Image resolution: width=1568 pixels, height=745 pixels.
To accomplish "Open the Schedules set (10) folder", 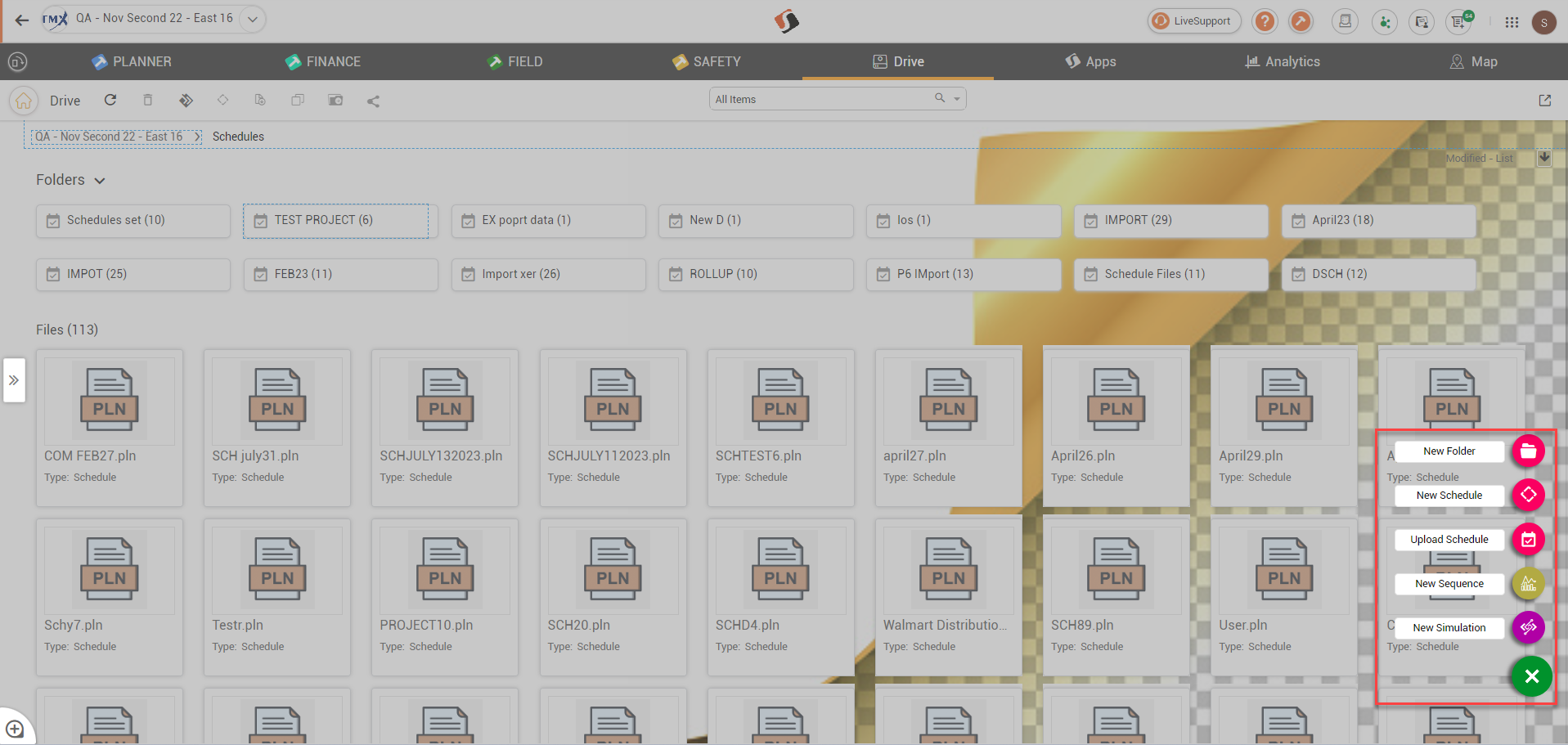I will [x=133, y=221].
